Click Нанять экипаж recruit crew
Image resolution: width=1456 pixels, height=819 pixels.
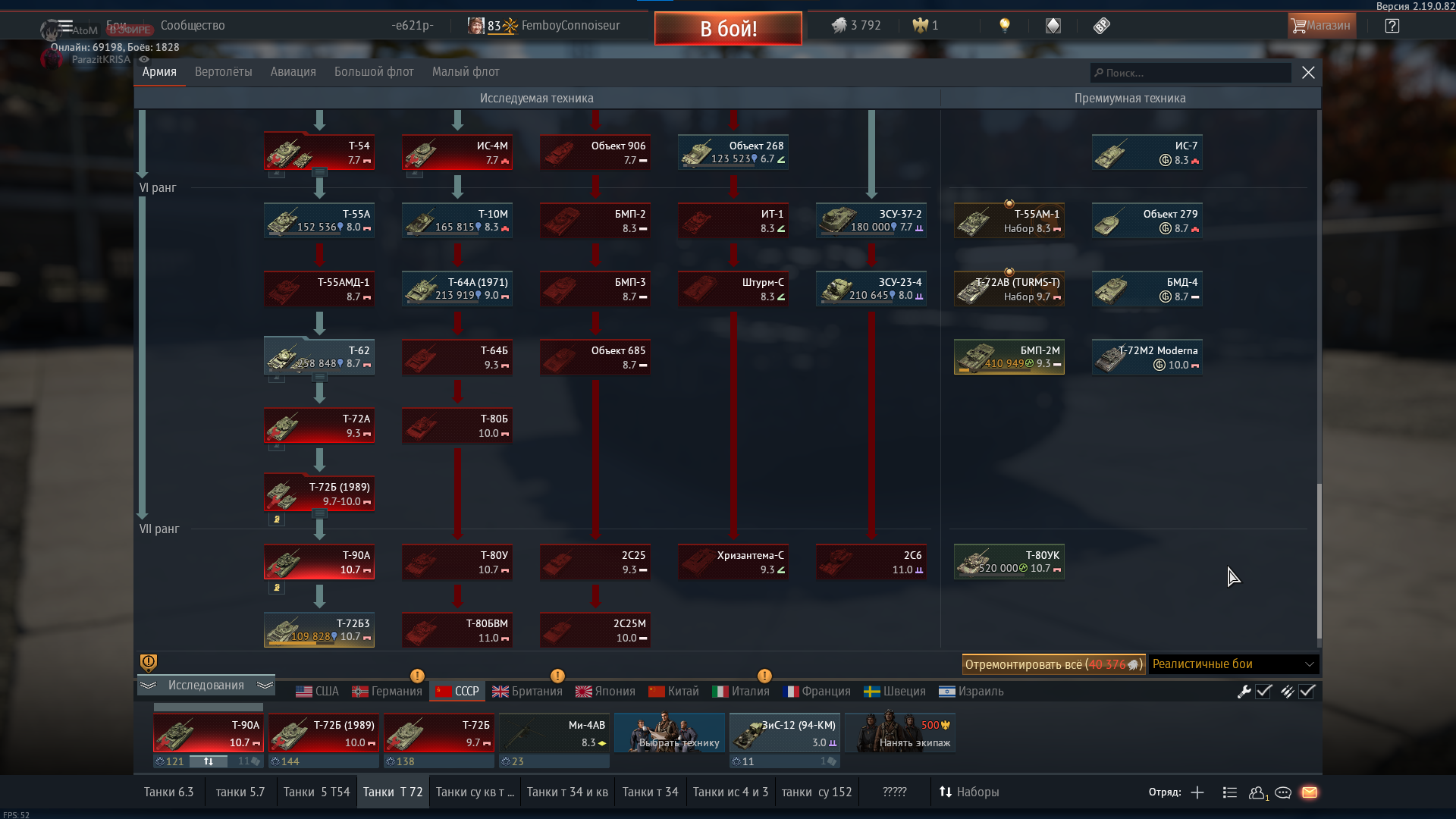pos(900,733)
